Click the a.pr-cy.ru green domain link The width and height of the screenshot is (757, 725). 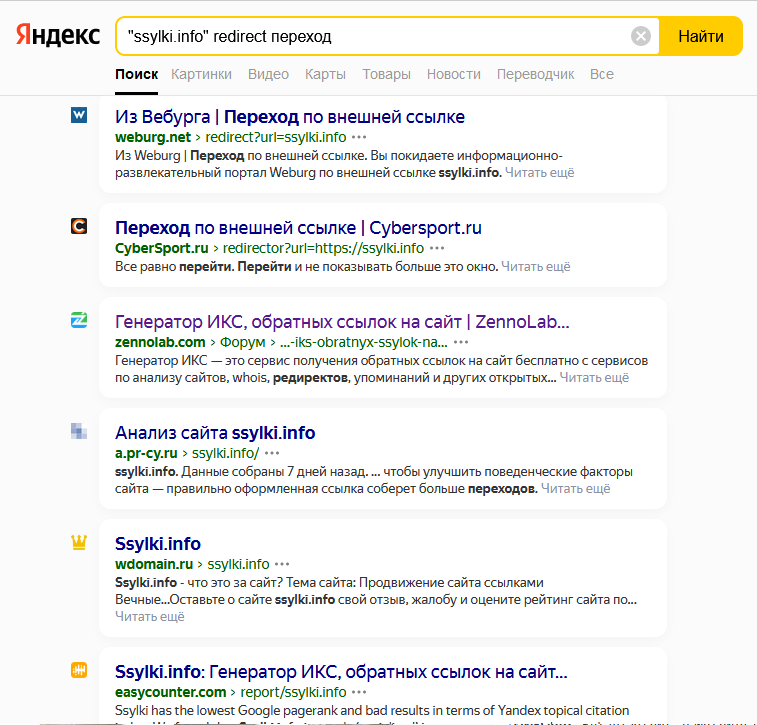point(146,454)
